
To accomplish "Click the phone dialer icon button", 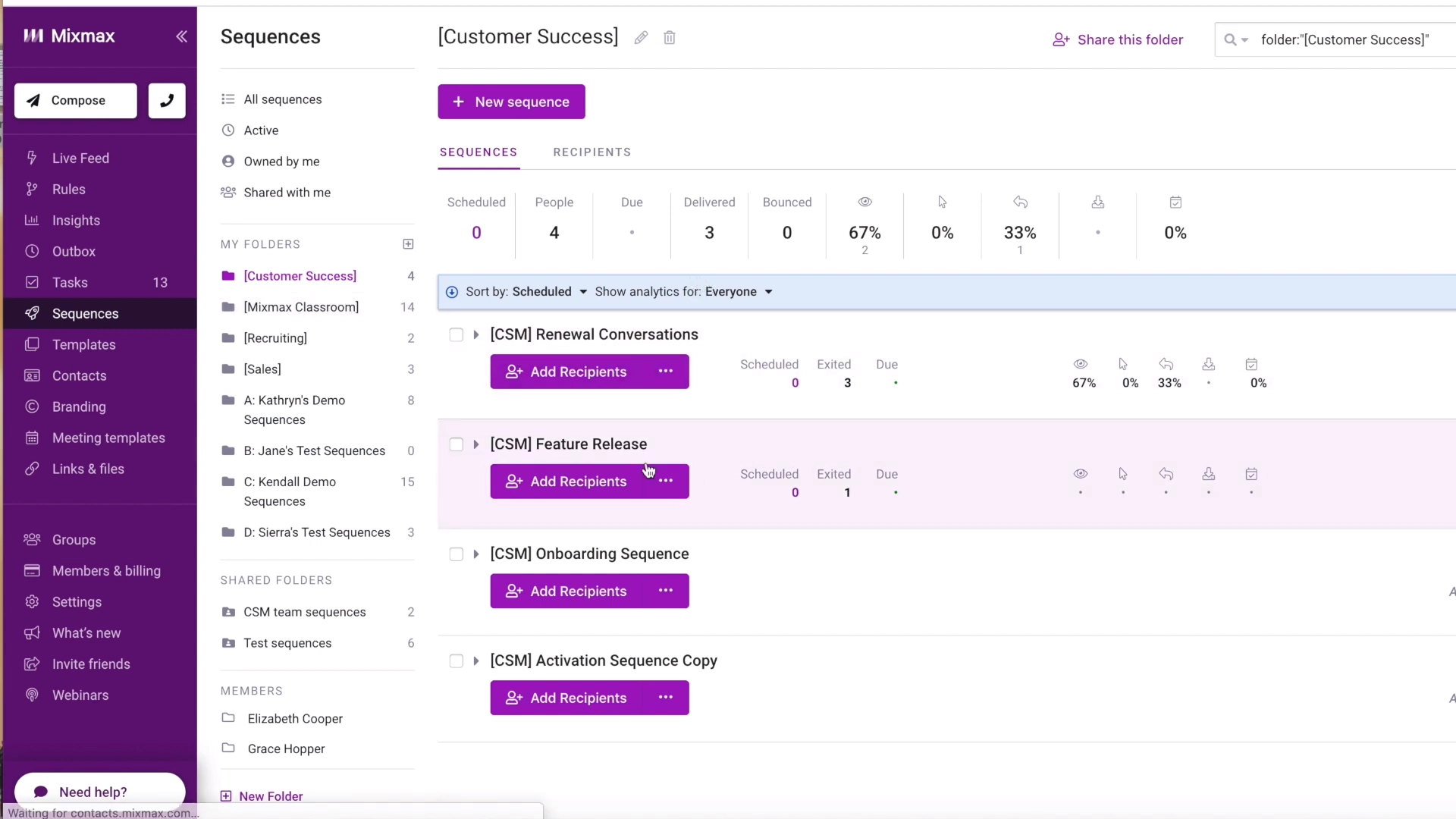I will tap(167, 100).
